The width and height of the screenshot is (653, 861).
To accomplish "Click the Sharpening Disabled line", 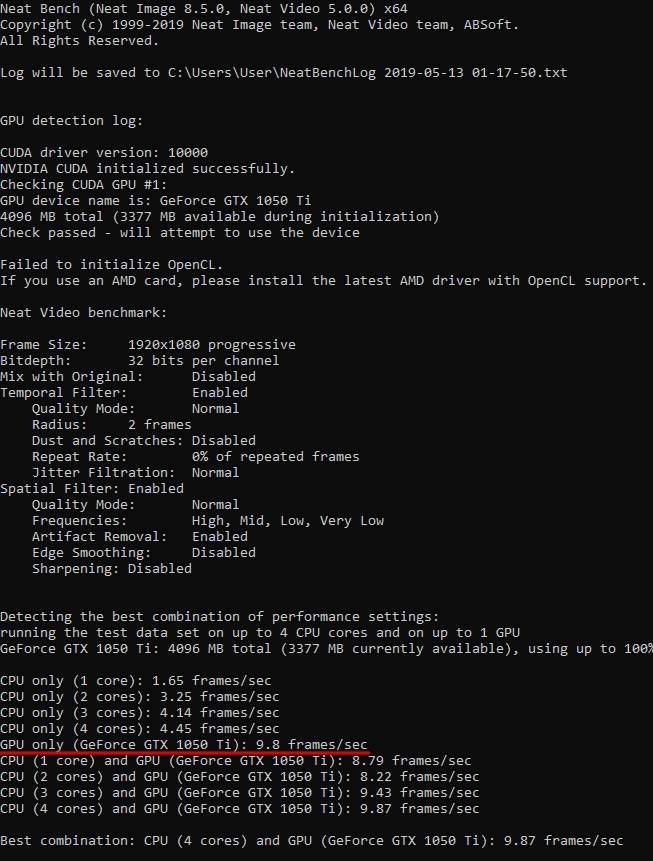I will click(x=111, y=568).
